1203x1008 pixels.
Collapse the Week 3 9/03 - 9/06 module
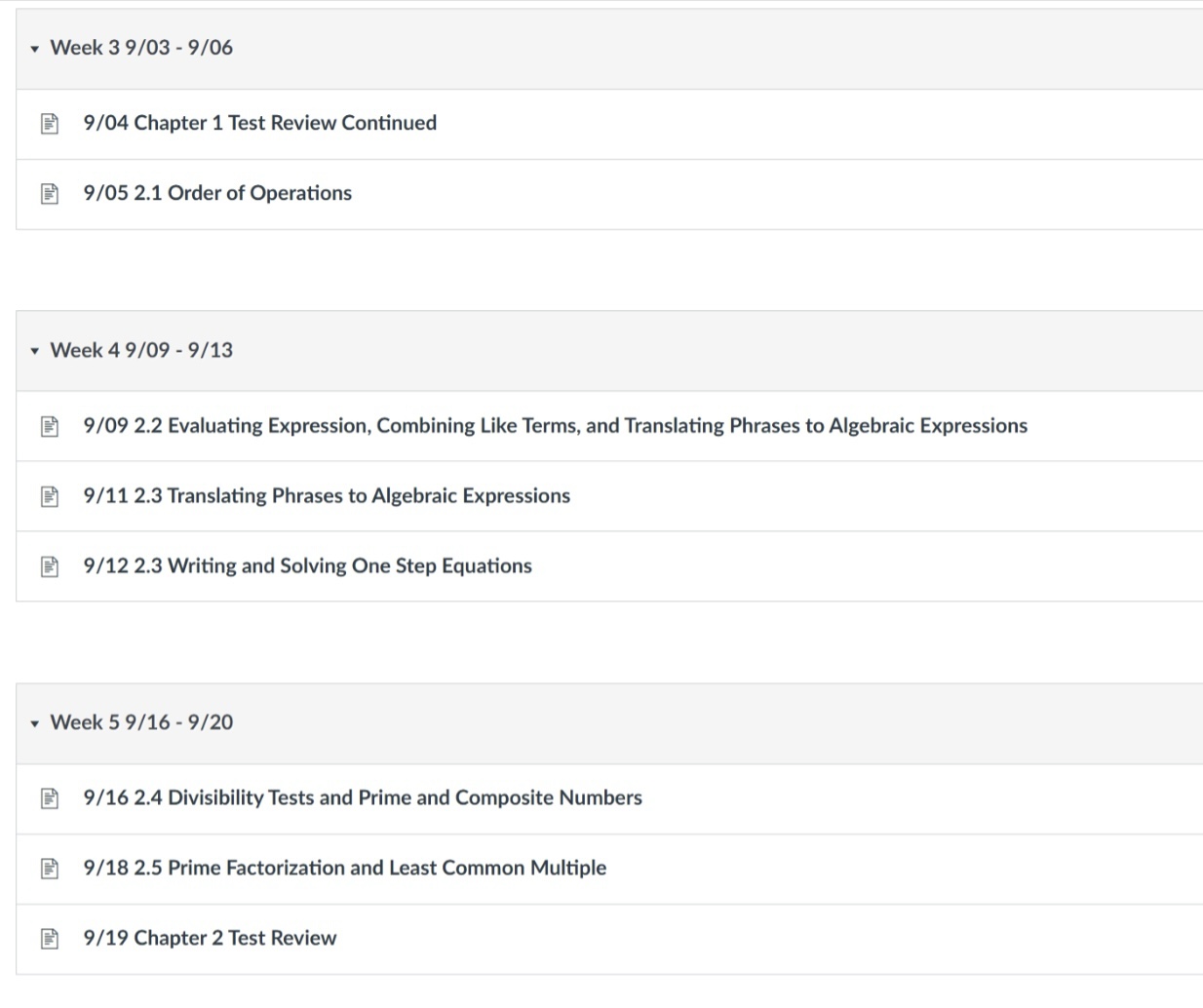click(x=35, y=49)
